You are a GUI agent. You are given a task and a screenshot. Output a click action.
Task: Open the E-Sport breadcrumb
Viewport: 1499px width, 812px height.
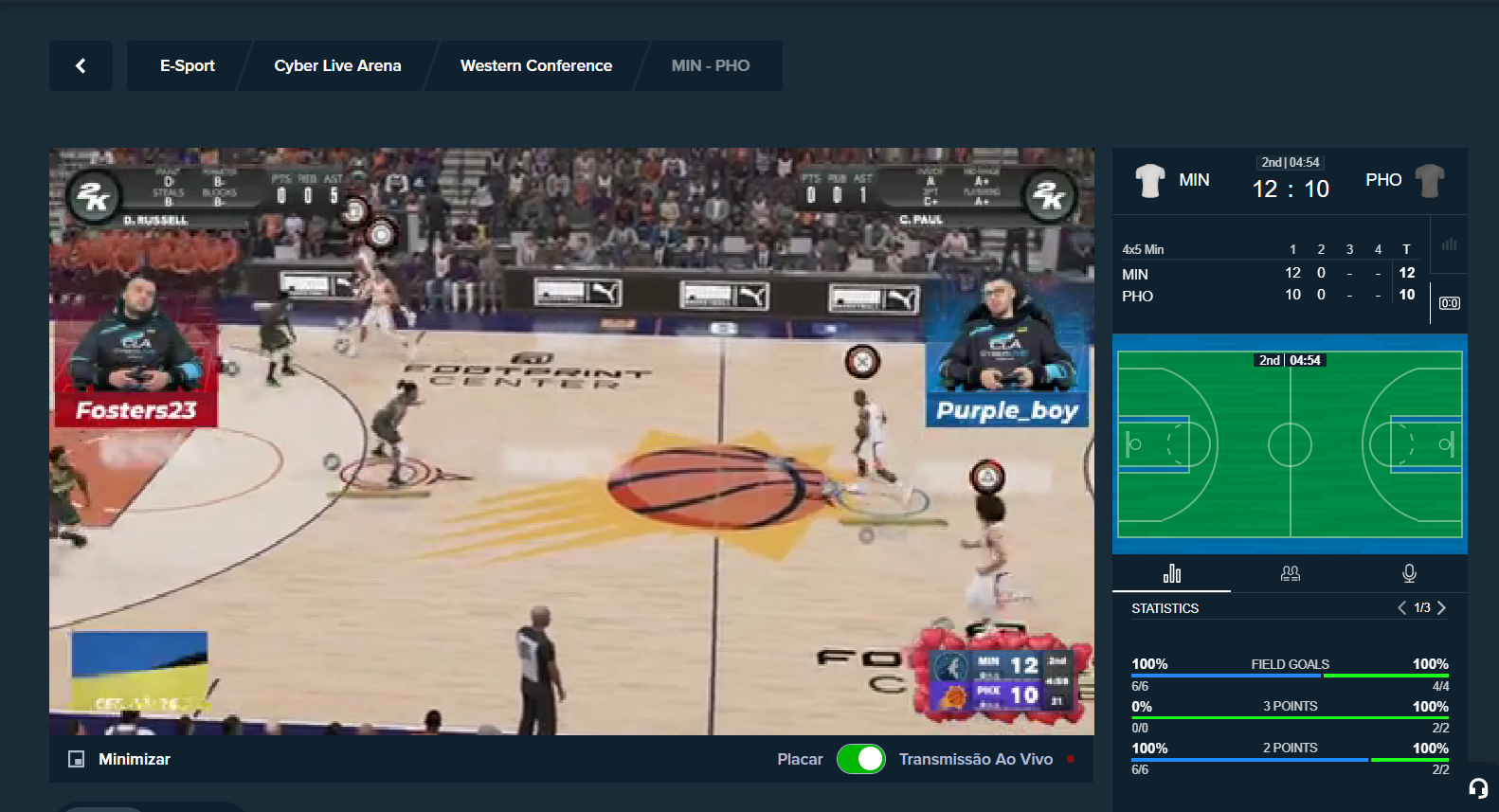tap(187, 65)
